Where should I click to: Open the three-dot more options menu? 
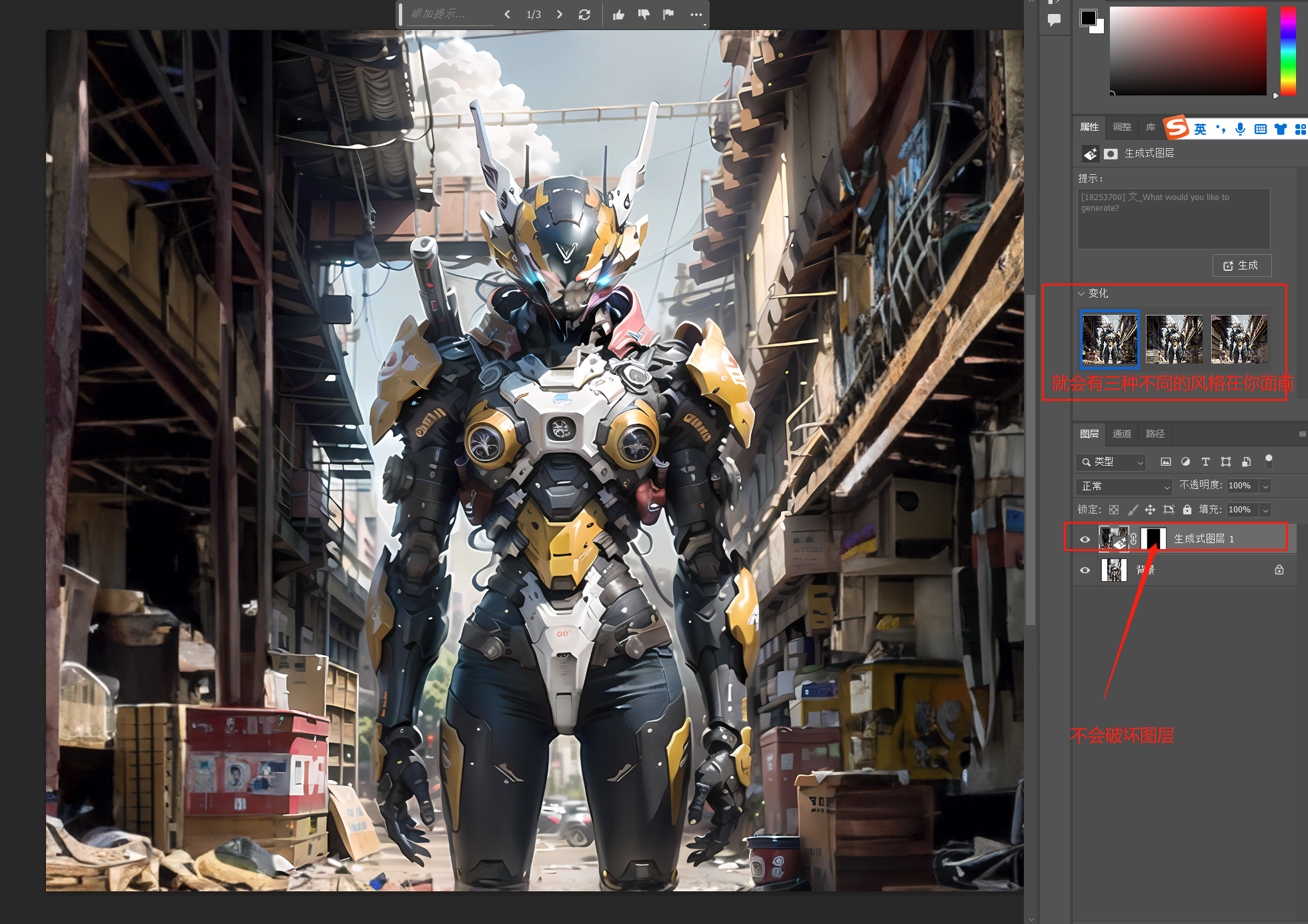(696, 14)
